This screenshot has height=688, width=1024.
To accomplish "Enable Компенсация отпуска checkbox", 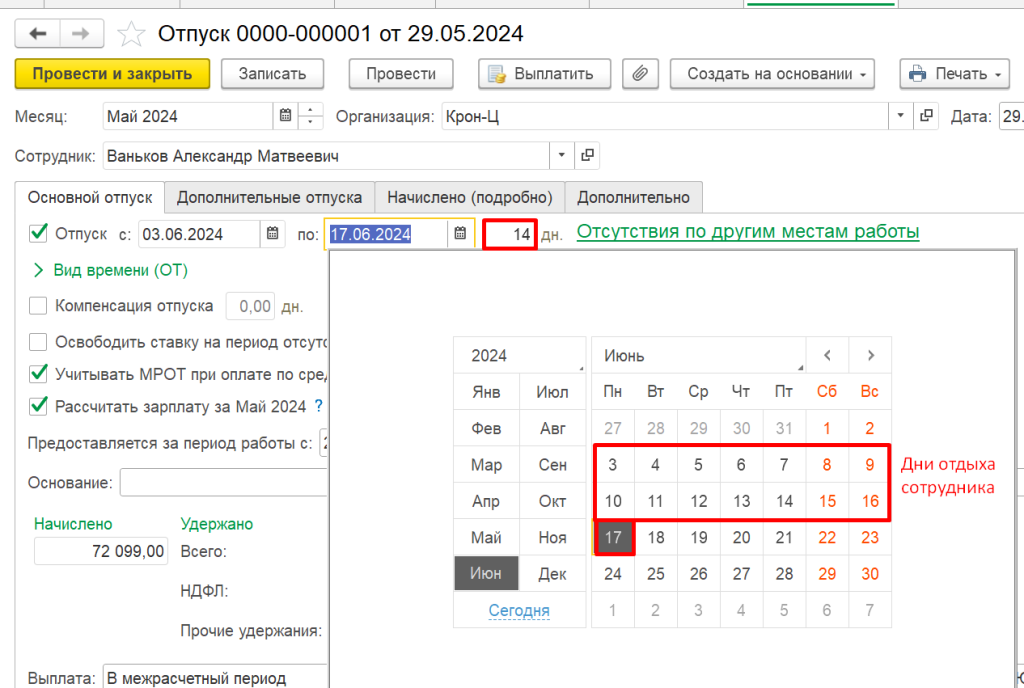I will click(39, 306).
